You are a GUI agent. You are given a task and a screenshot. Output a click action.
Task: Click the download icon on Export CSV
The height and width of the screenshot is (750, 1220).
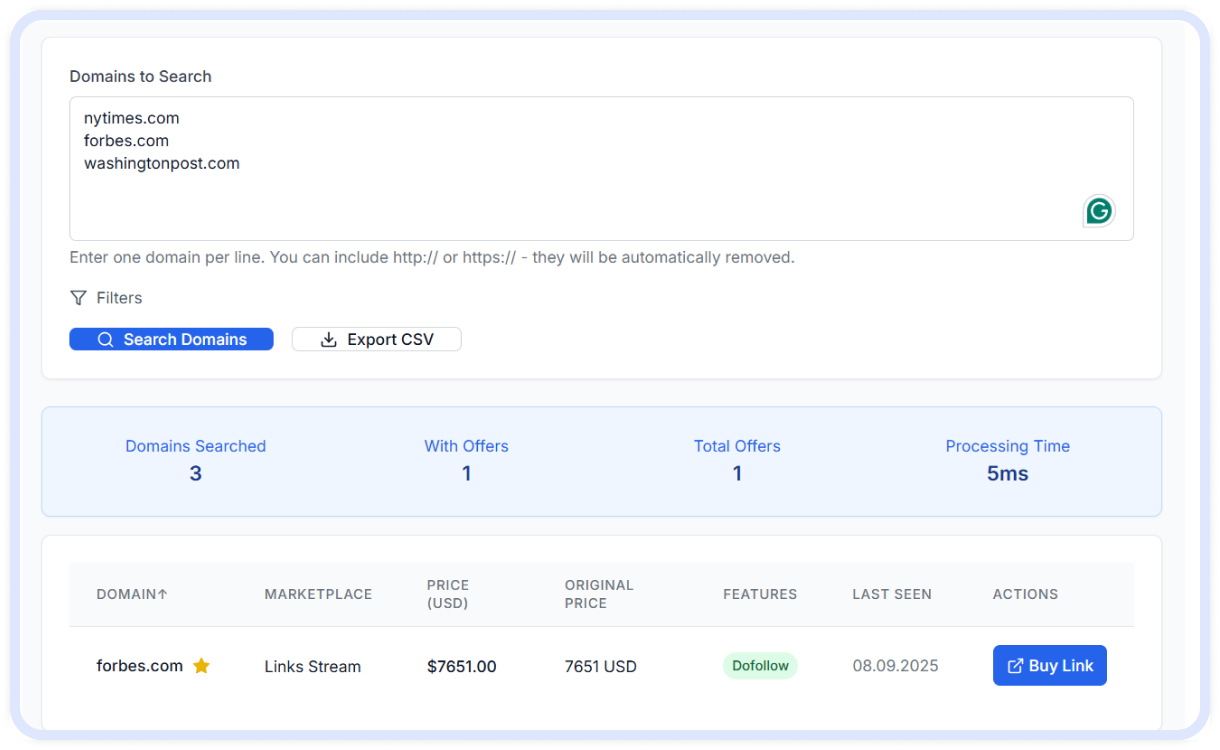coord(328,339)
